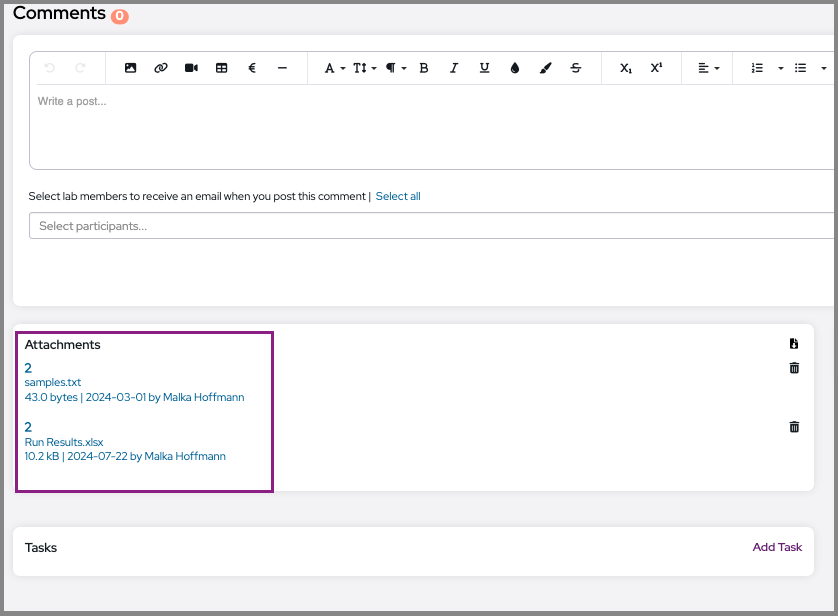Insert a table in the post
The width and height of the screenshot is (838, 616).
click(222, 68)
